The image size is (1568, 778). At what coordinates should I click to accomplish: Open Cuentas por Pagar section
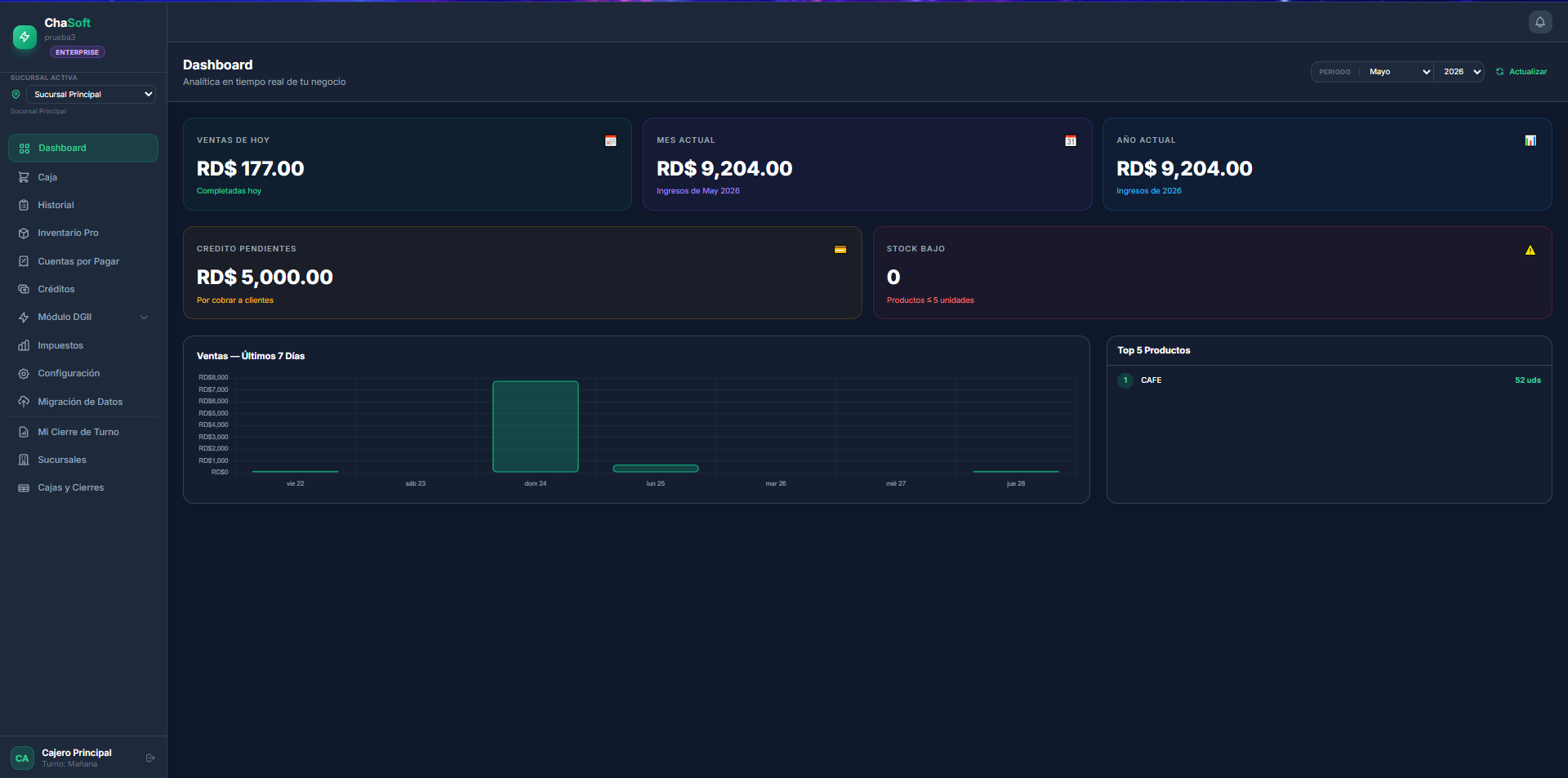(83, 261)
